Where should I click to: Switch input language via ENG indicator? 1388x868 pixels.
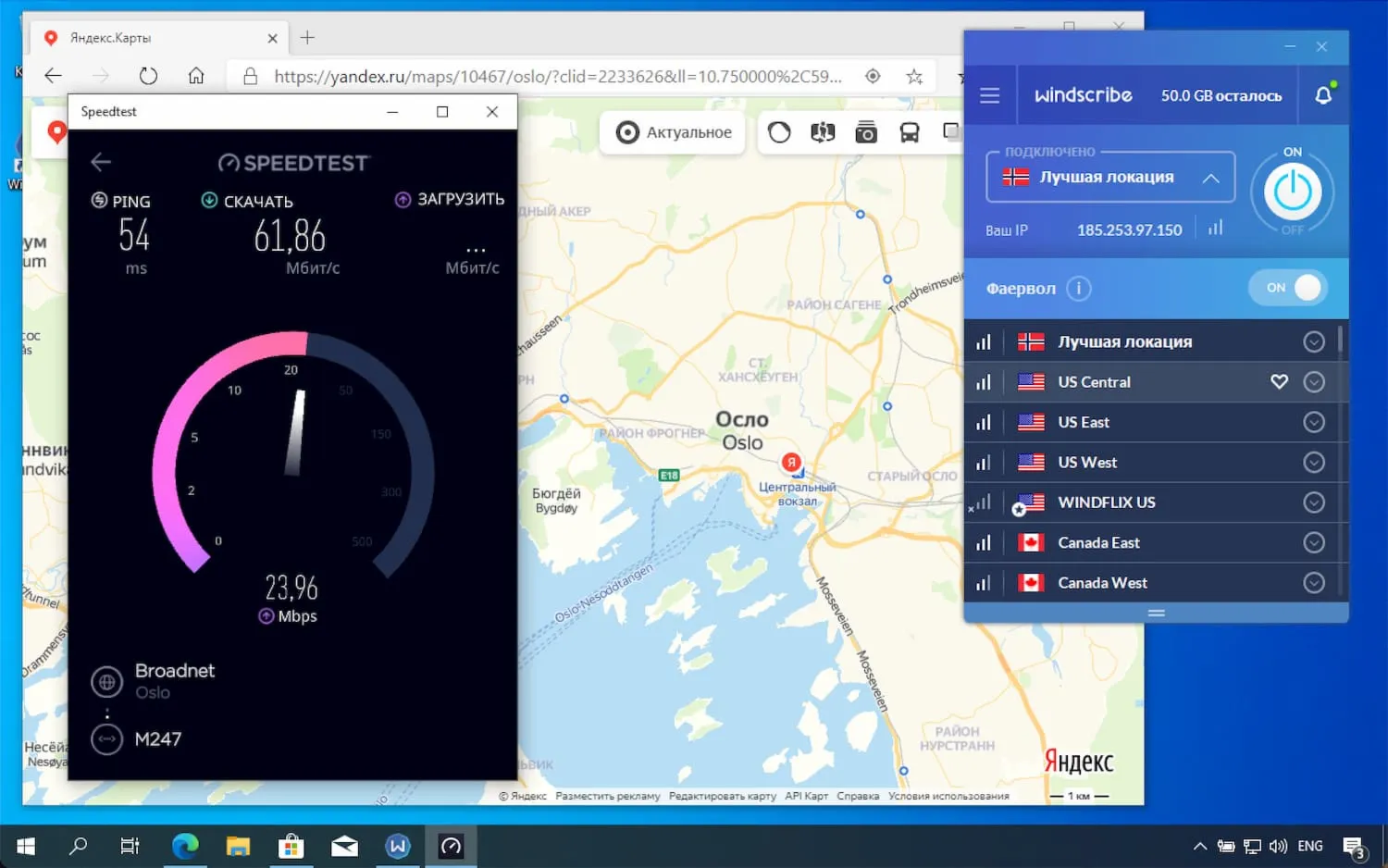[1310, 846]
